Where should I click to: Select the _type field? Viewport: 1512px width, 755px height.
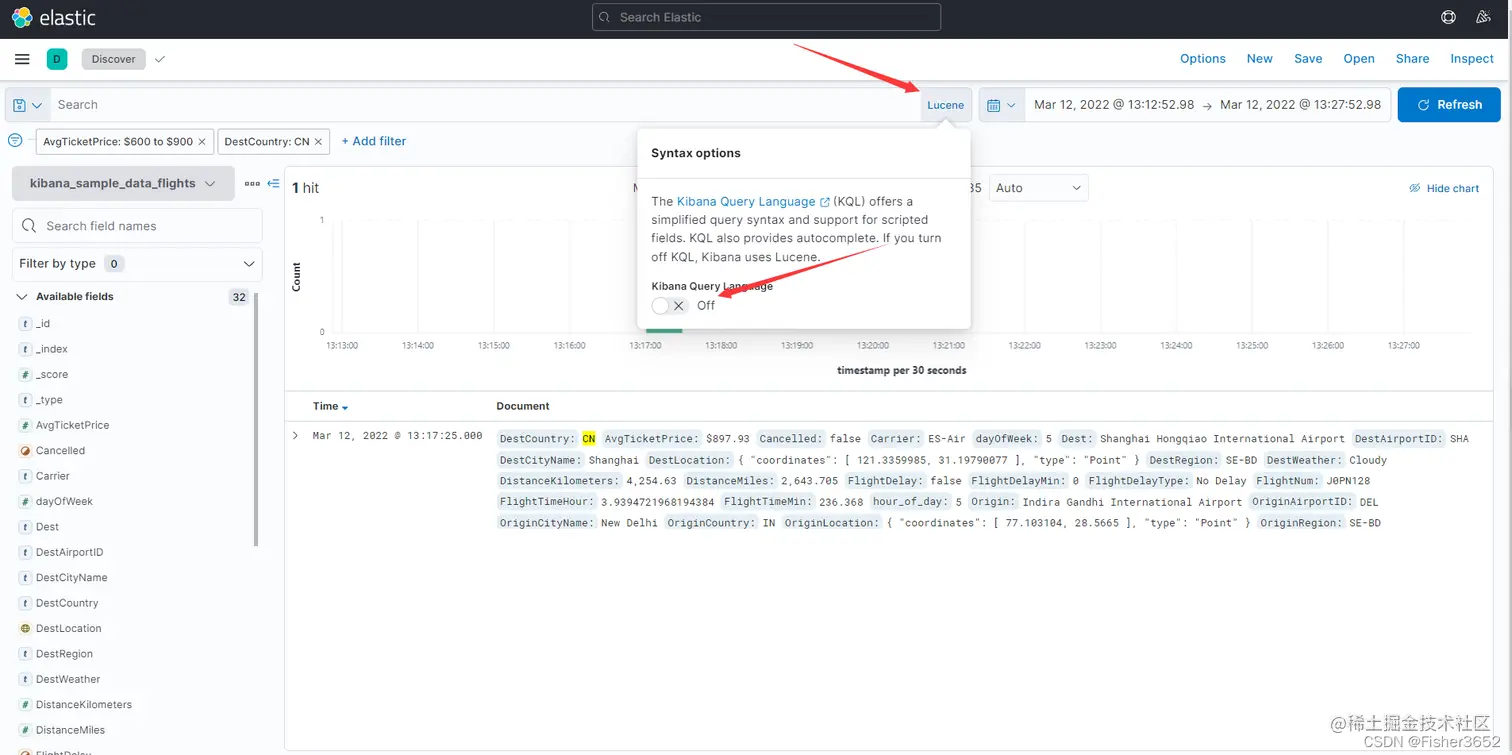click(49, 400)
